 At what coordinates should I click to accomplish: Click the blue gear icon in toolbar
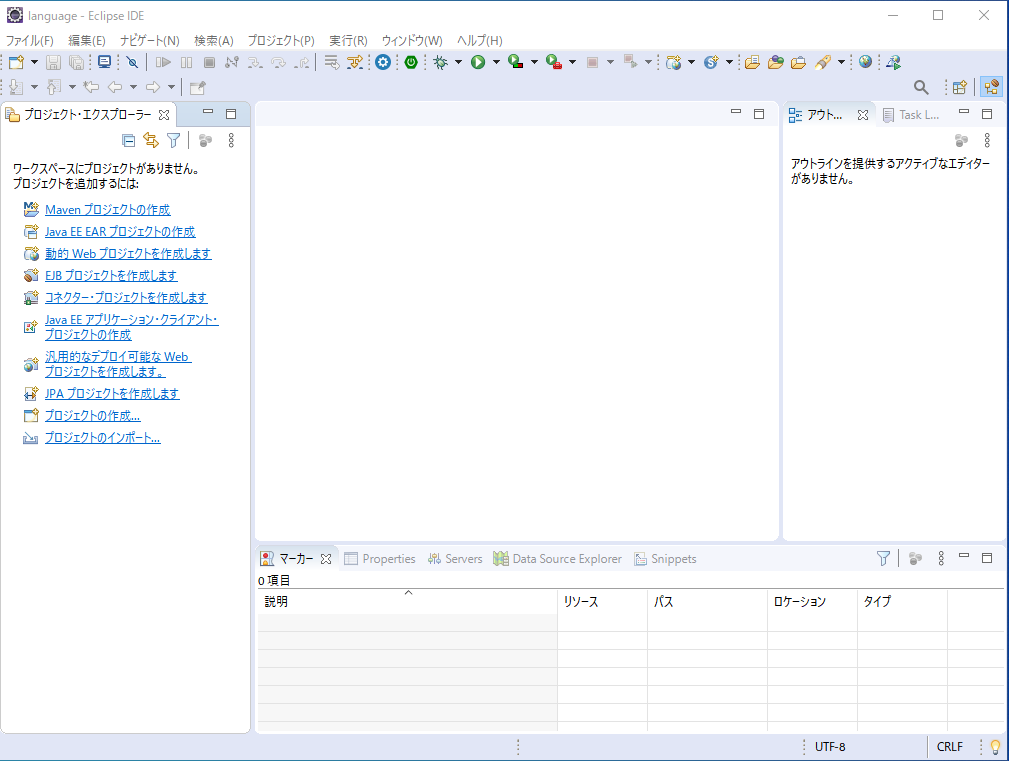coord(383,62)
